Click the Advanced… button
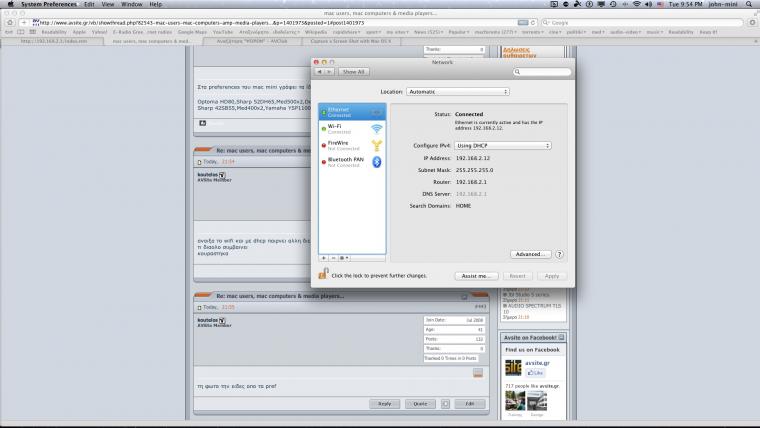 coord(530,254)
